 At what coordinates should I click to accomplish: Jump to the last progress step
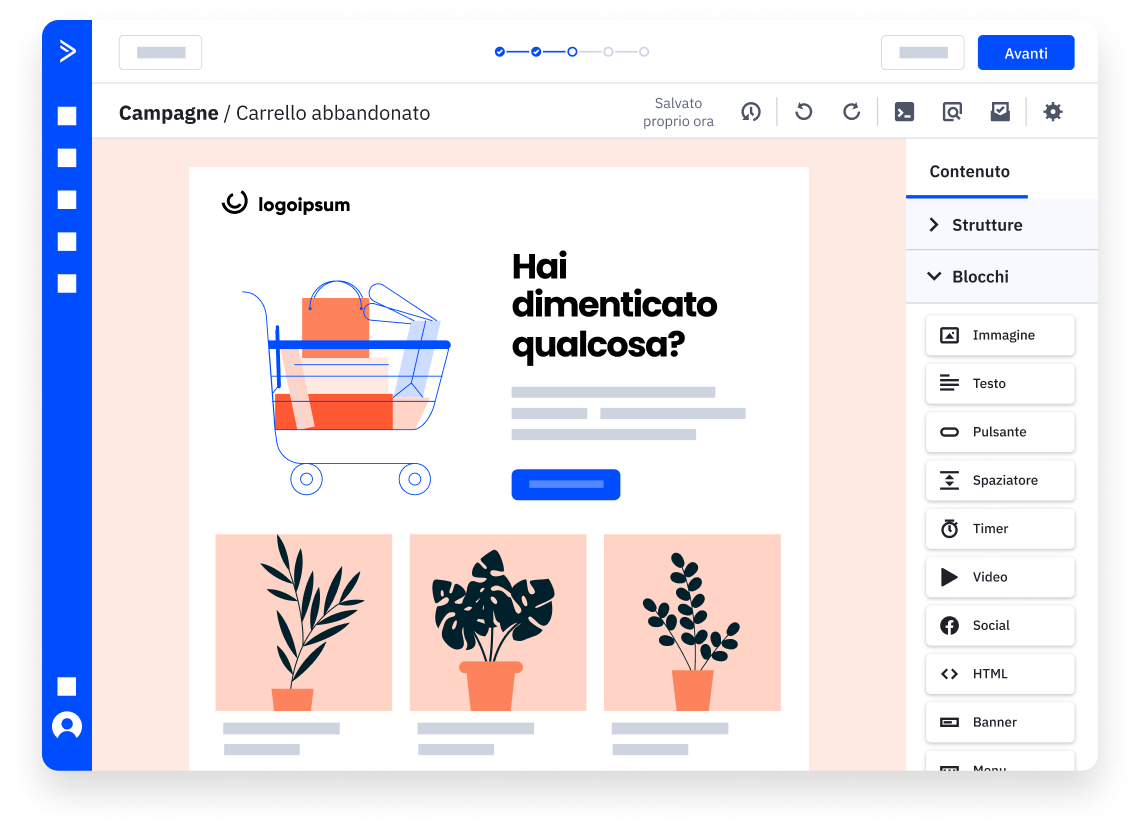[644, 52]
